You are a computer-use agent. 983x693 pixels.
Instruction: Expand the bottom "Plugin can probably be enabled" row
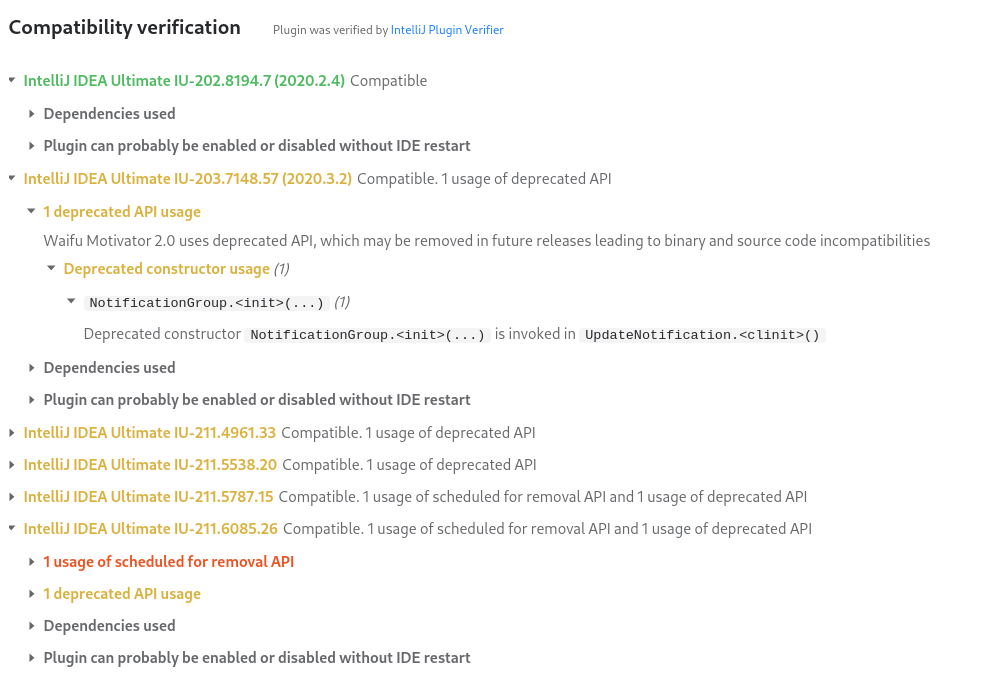[x=31, y=658]
